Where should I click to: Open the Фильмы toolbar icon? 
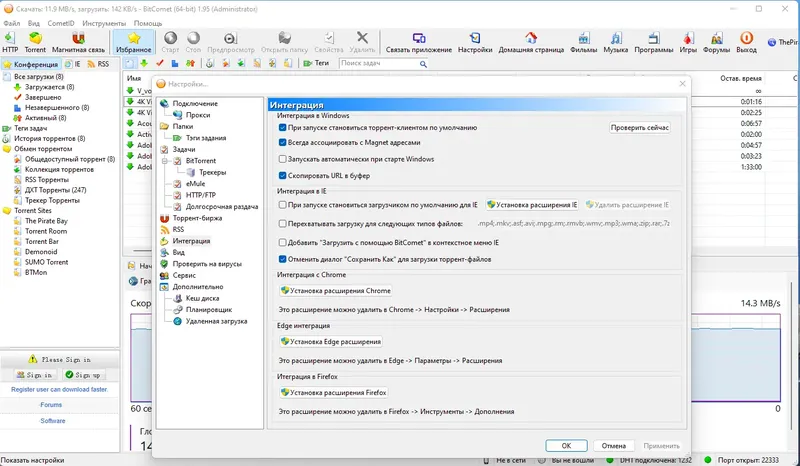coord(583,42)
